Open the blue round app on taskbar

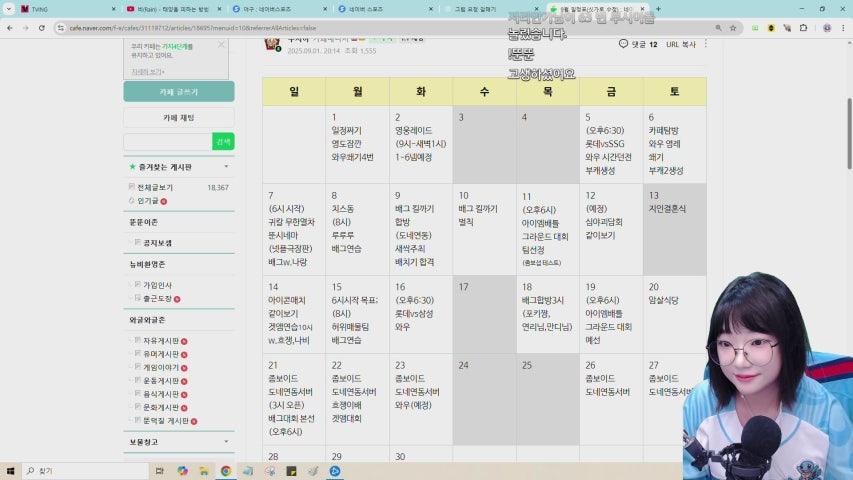click(x=335, y=471)
